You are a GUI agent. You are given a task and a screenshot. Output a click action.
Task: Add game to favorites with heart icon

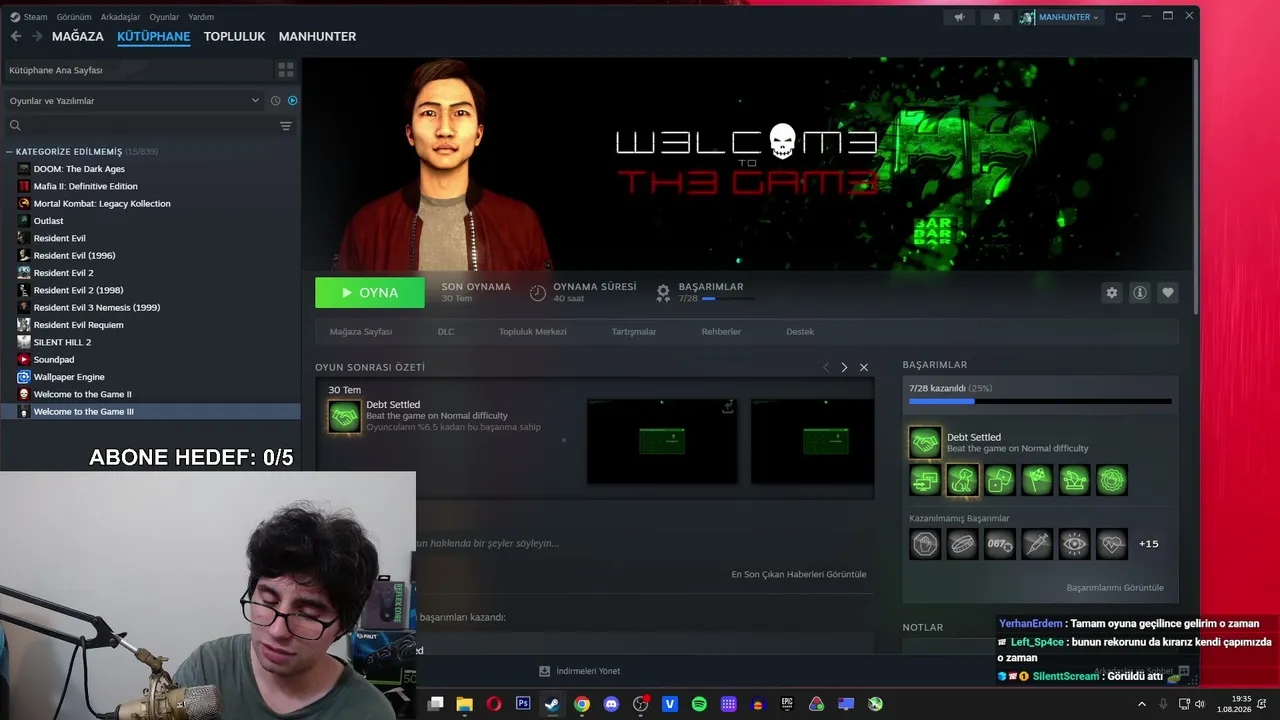pos(1167,293)
